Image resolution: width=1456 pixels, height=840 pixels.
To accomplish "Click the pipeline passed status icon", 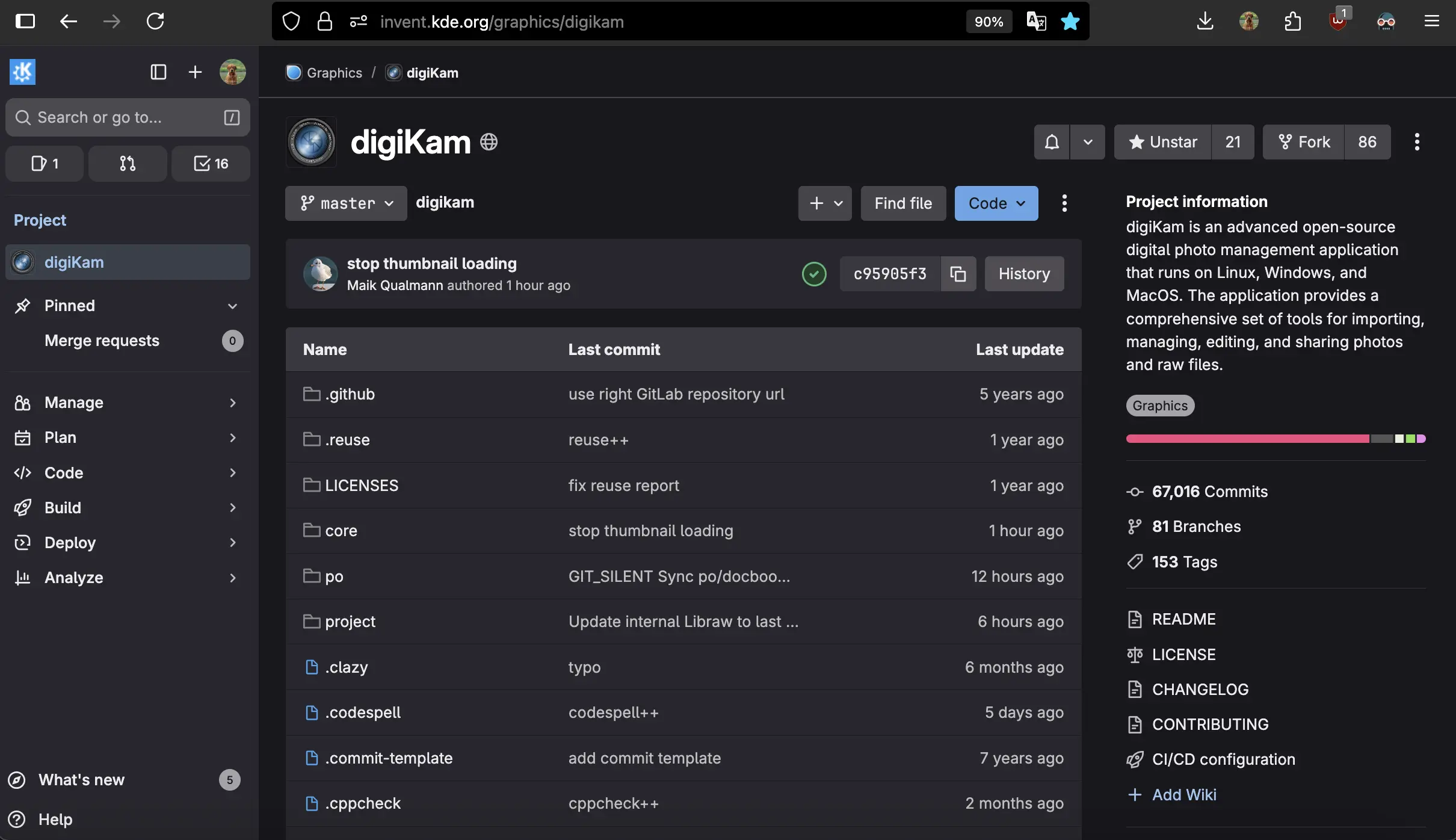I will (813, 274).
